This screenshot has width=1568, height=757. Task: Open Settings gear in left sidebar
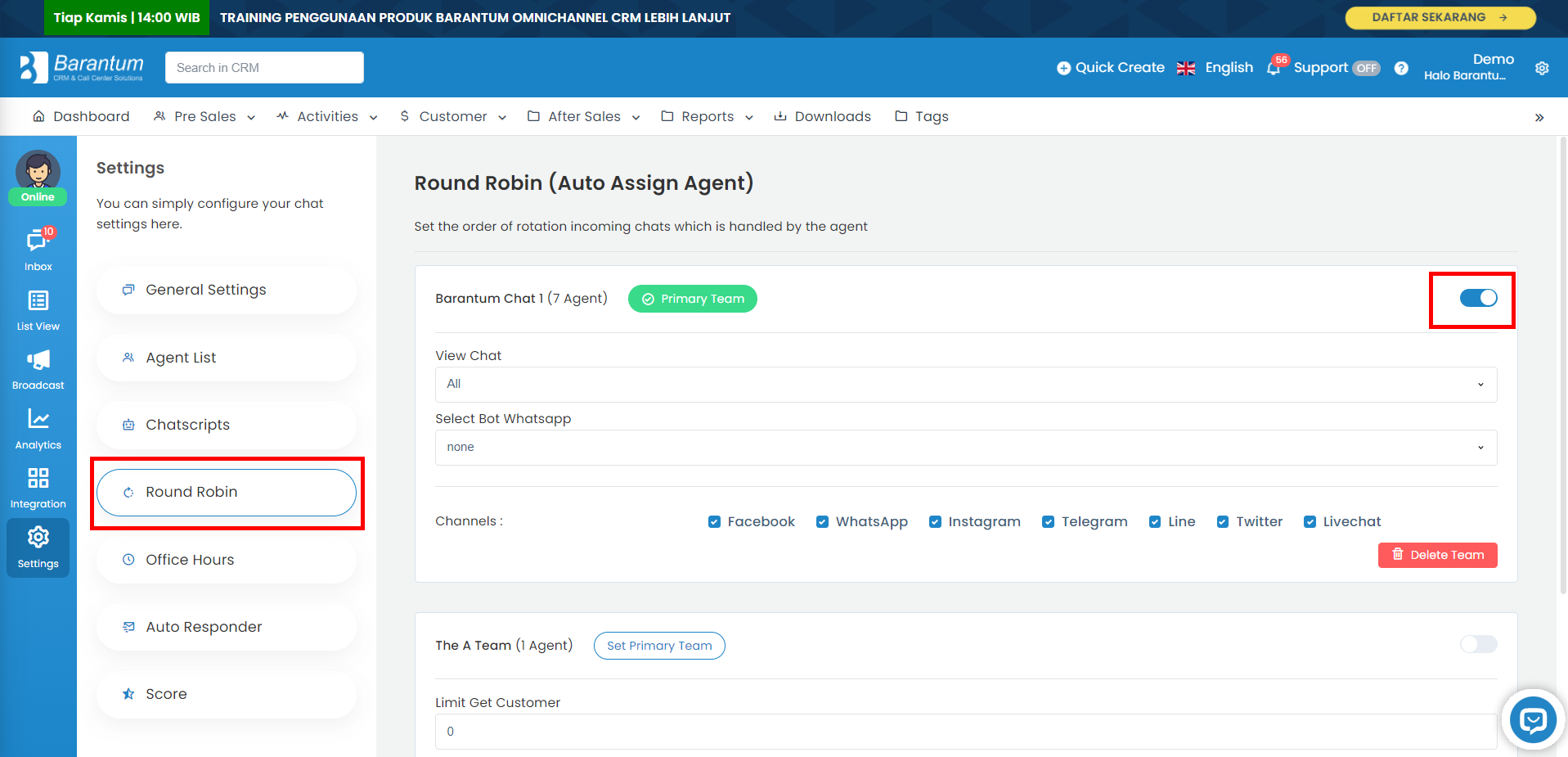tap(38, 547)
